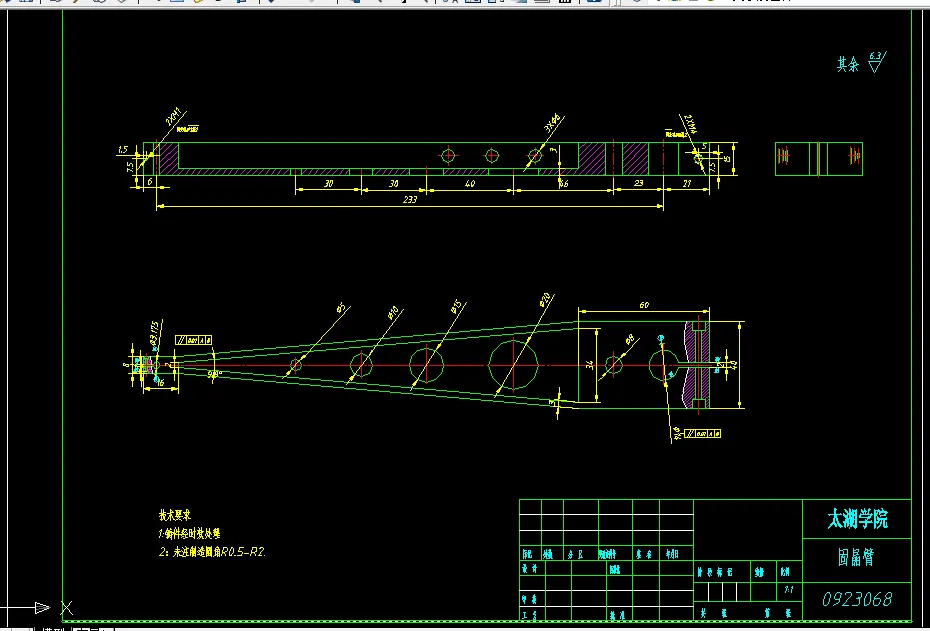Select the 23 dimension text in the section view
Viewport: 930px width, 631px height.
(639, 183)
